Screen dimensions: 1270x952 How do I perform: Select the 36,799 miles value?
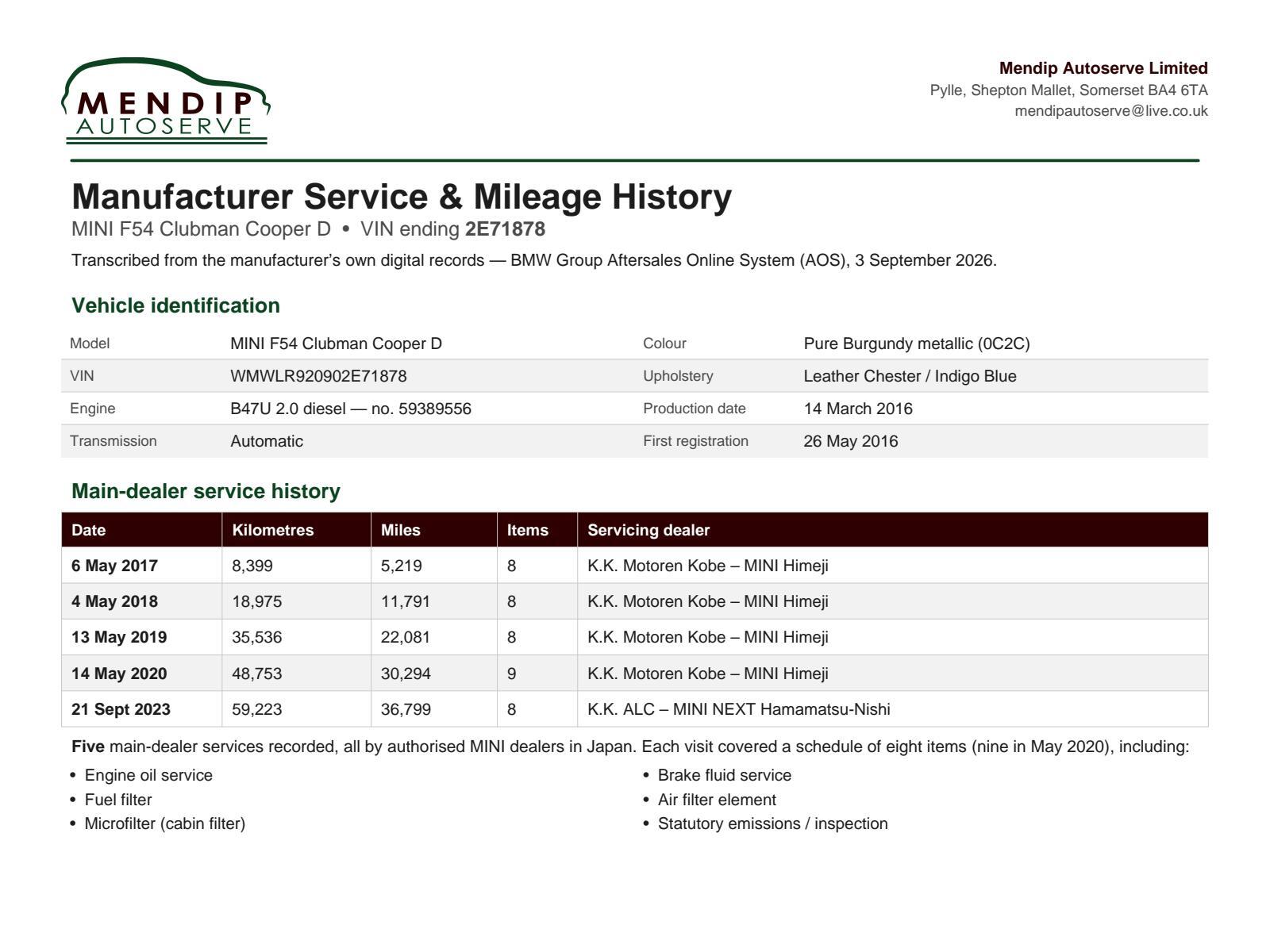[406, 709]
